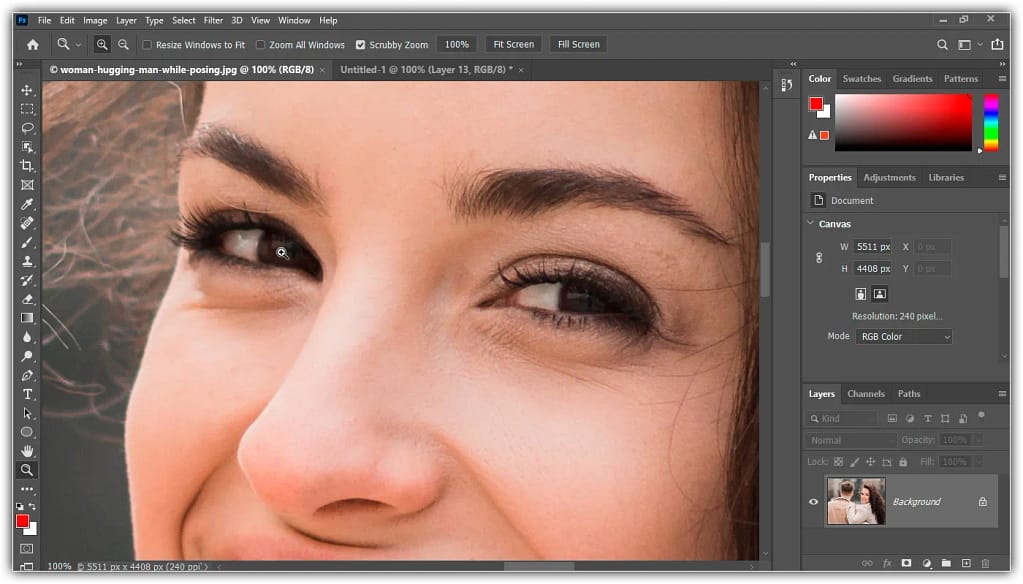
Task: Select the Eyedropper tool
Action: tap(27, 204)
